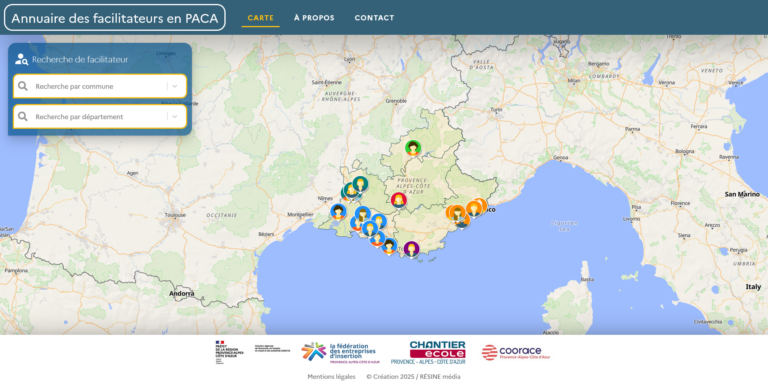Image resolution: width=768 pixels, height=382 pixels.
Task: Click the Milan label on the map
Action: coord(573,81)
